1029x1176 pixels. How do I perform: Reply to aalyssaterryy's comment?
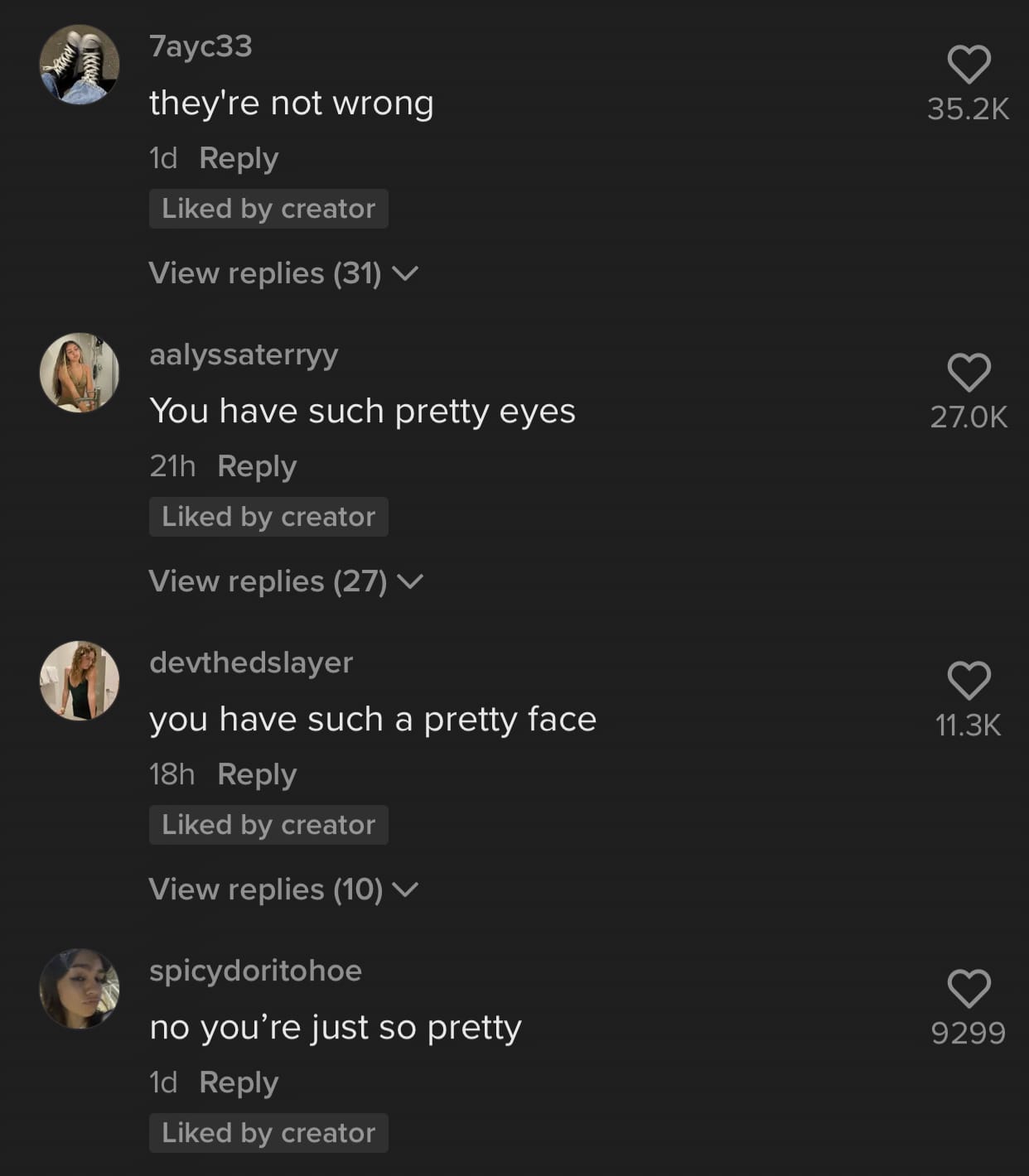(x=257, y=466)
